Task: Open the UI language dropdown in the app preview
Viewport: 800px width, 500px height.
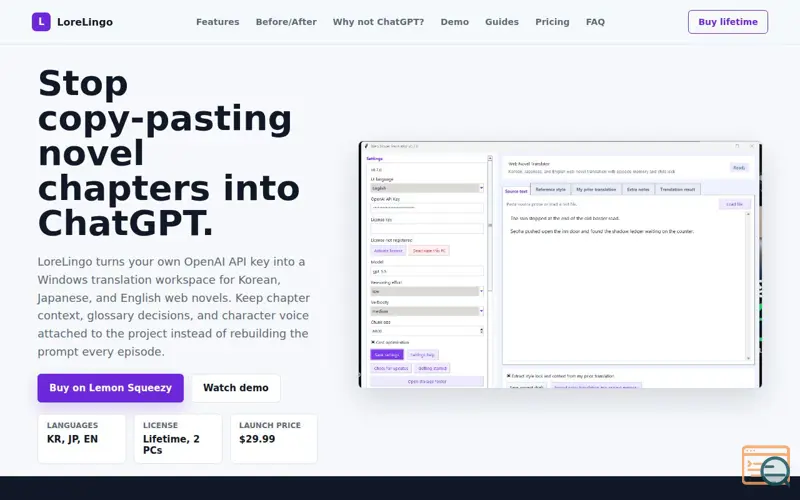Action: (427, 188)
